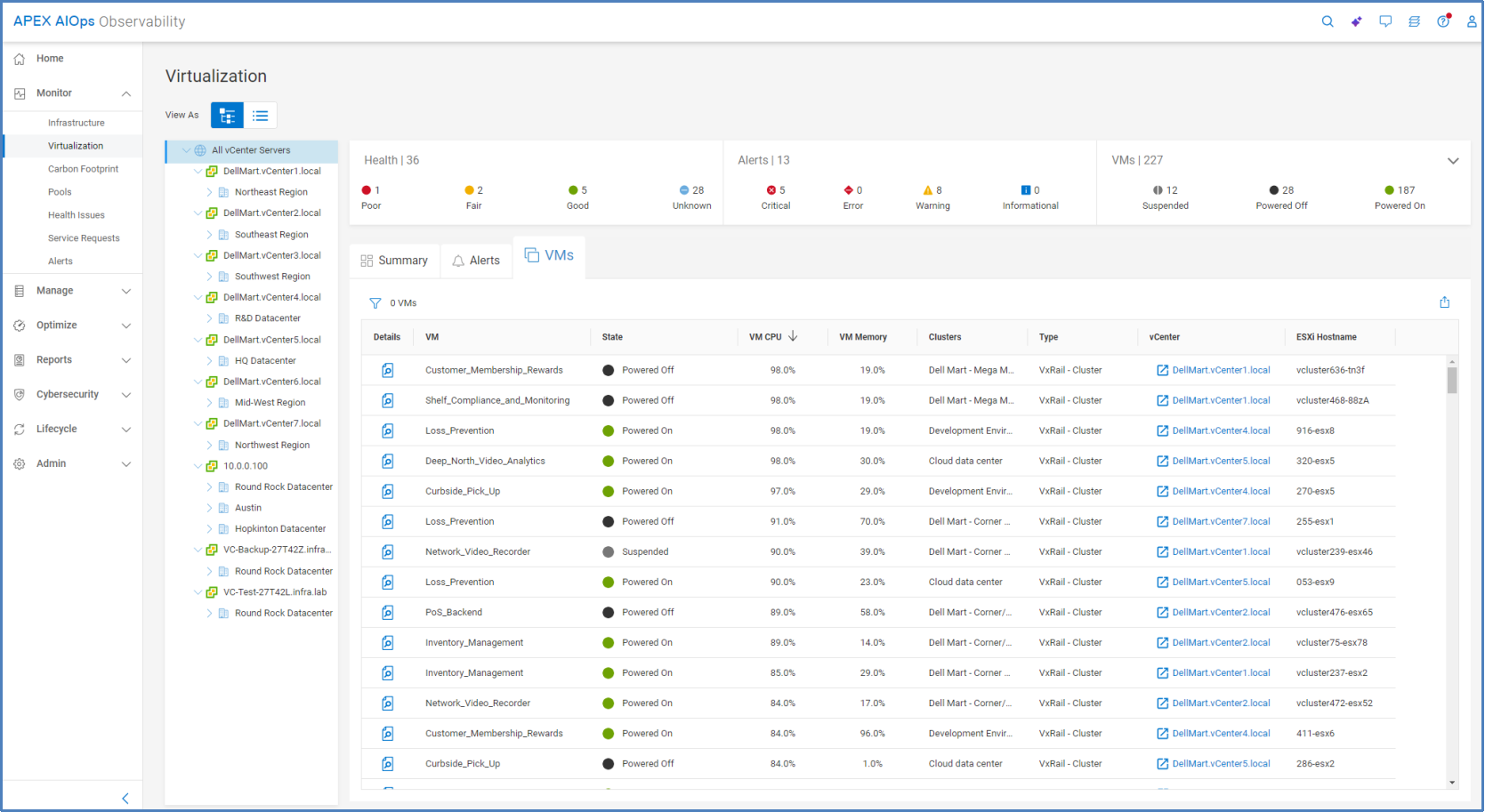The width and height of the screenshot is (1485, 812).
Task: Expand Northeast Region tree node
Action: point(209,192)
